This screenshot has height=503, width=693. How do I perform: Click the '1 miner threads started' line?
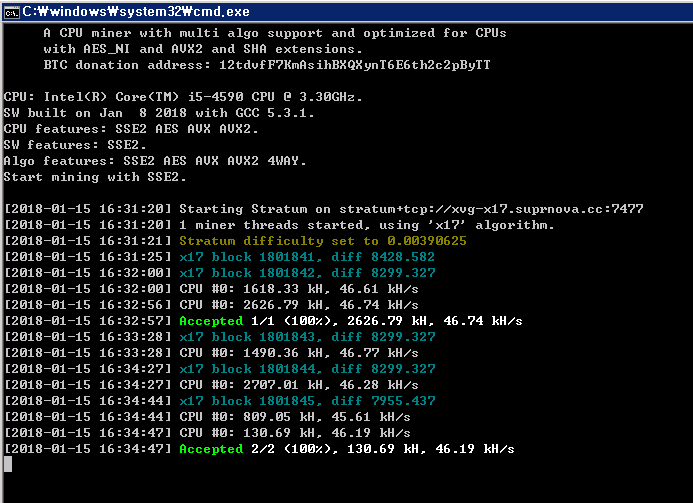point(279,225)
